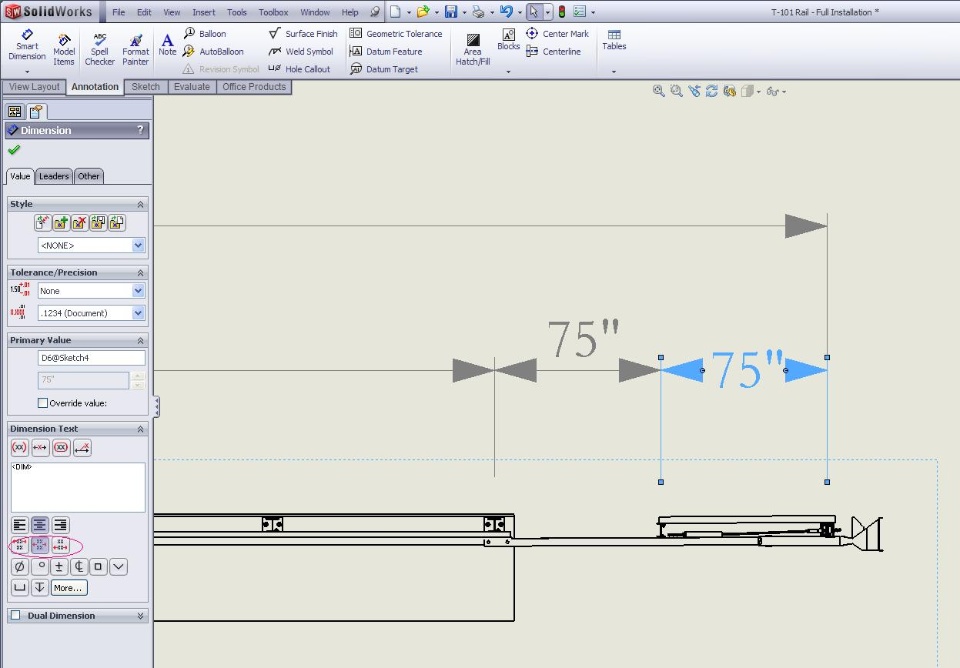This screenshot has width=960, height=668.
Task: Switch to the Sketch tab
Action: click(146, 87)
